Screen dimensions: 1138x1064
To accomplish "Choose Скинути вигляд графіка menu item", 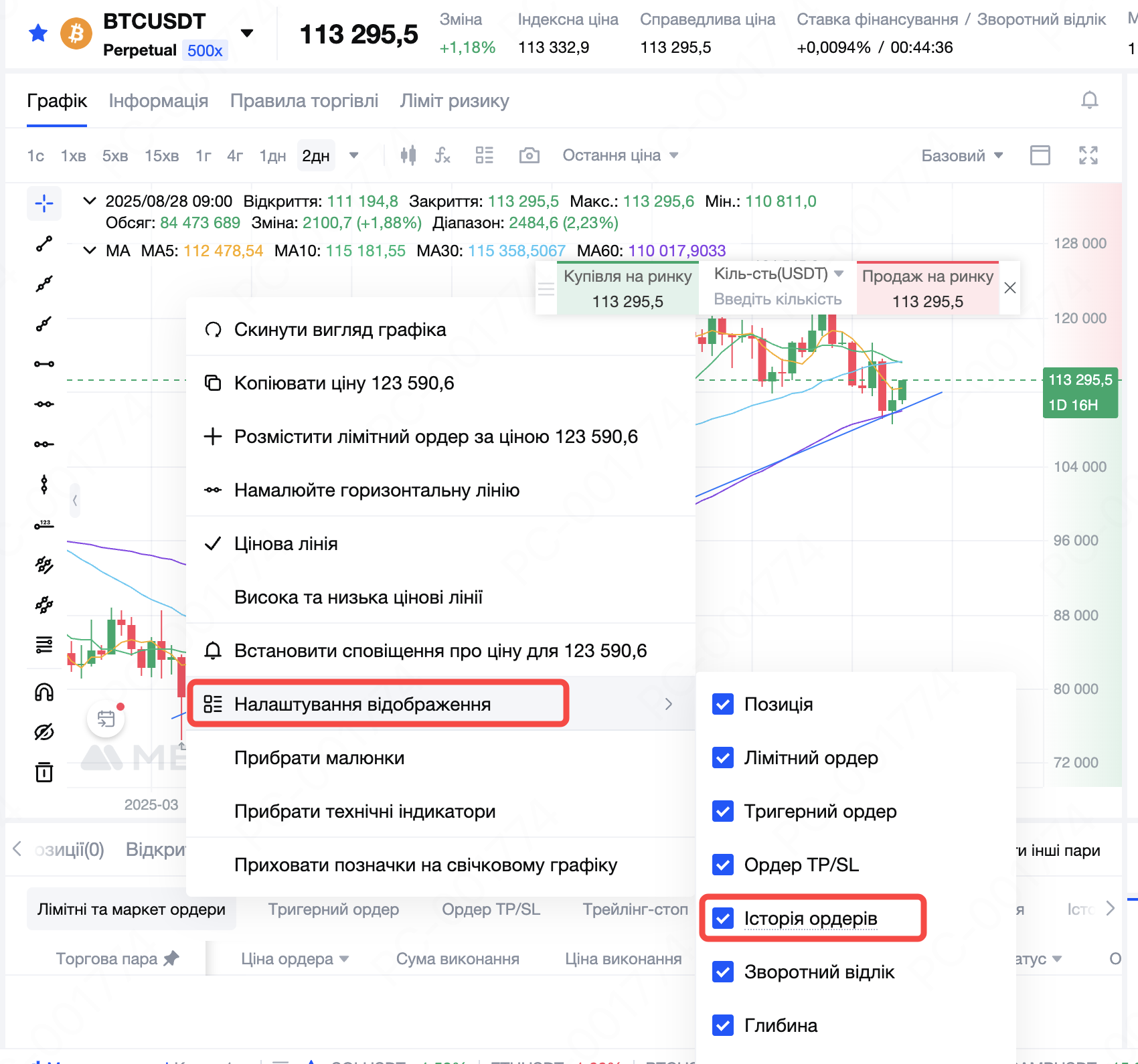I will 340,329.
